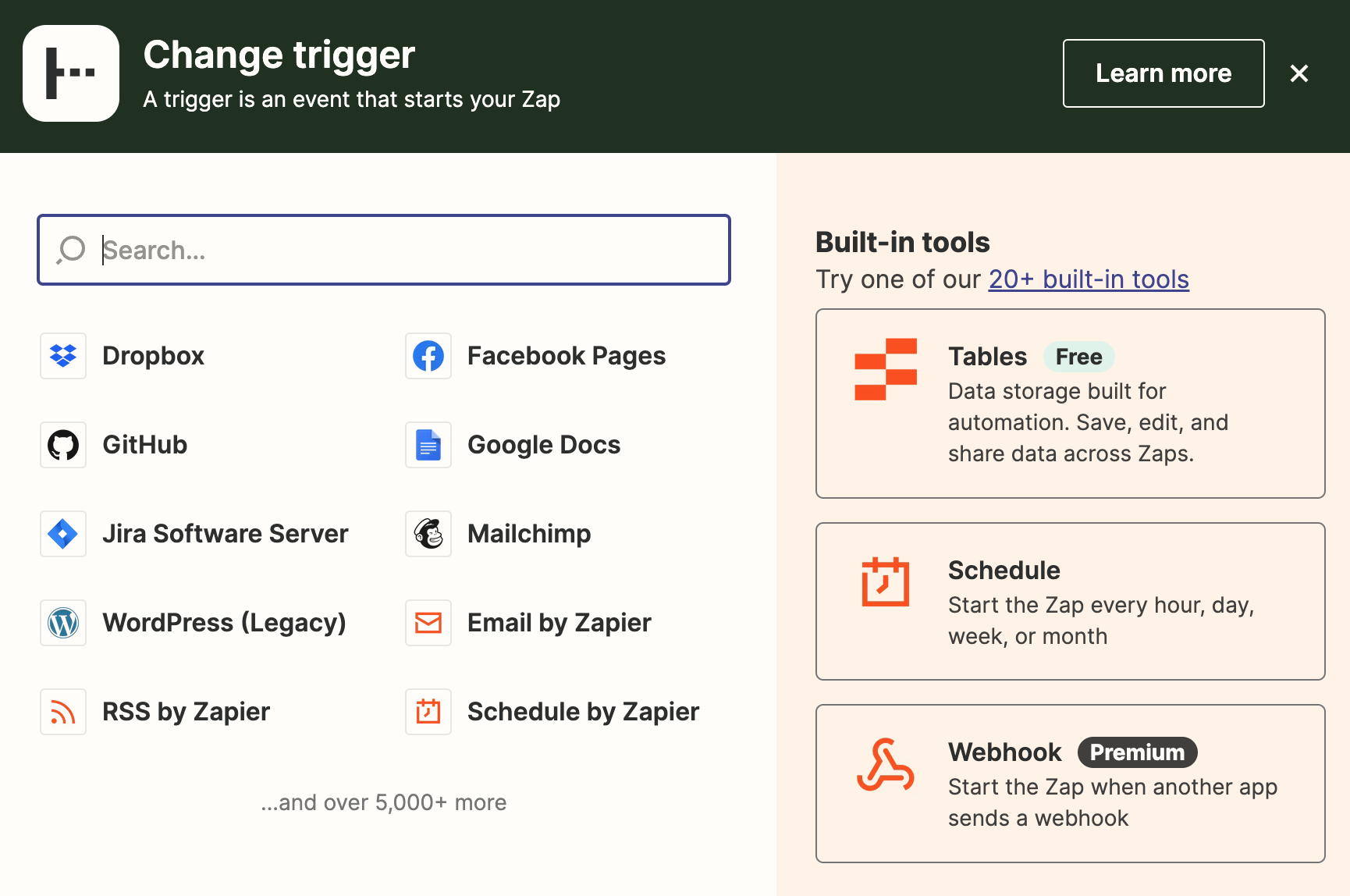
Task: Select the Email by Zapier label
Action: click(x=560, y=623)
